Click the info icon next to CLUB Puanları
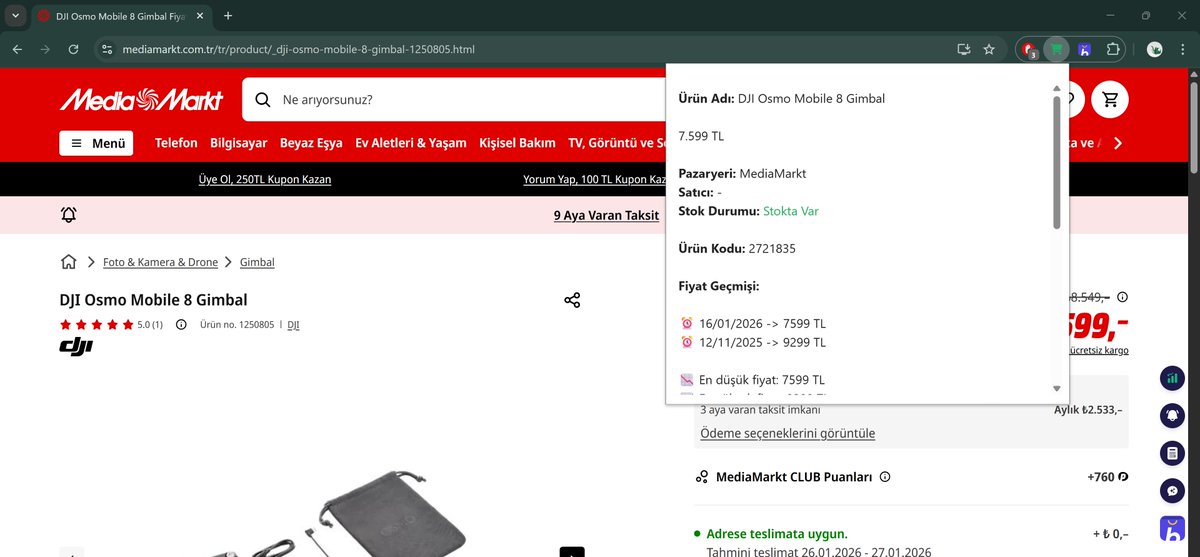 885,477
